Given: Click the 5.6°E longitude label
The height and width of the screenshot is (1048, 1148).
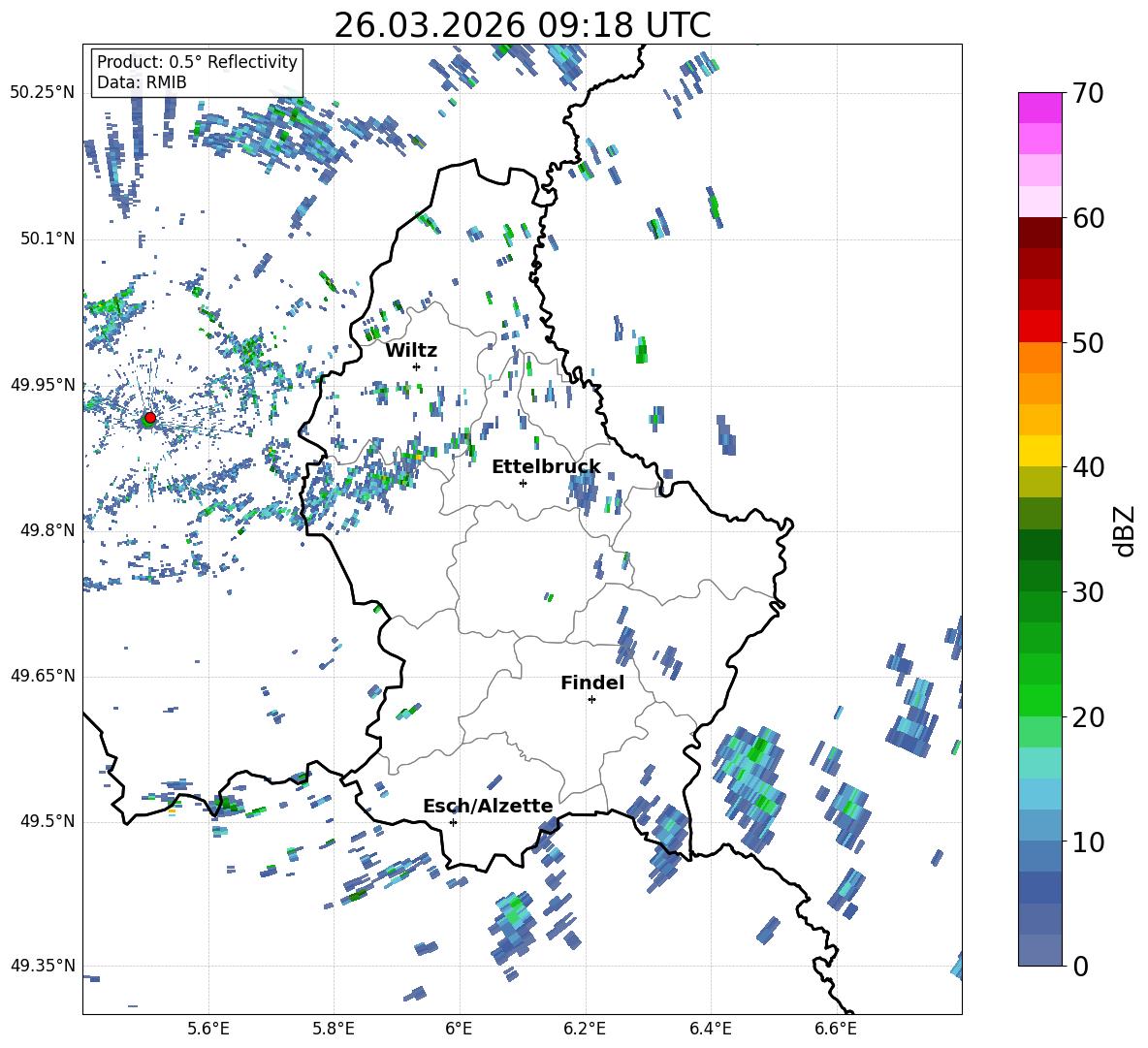Looking at the screenshot, I should coord(207,1030).
